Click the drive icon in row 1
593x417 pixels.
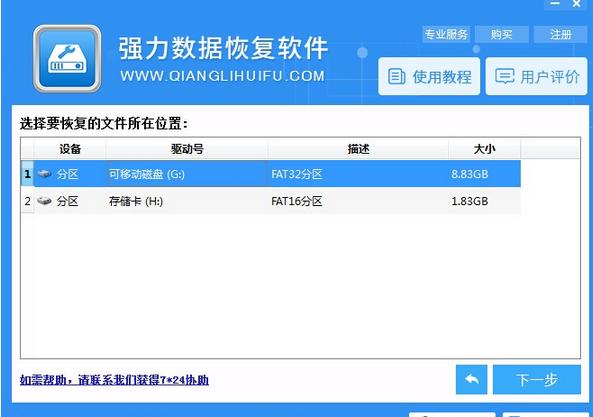(45, 174)
